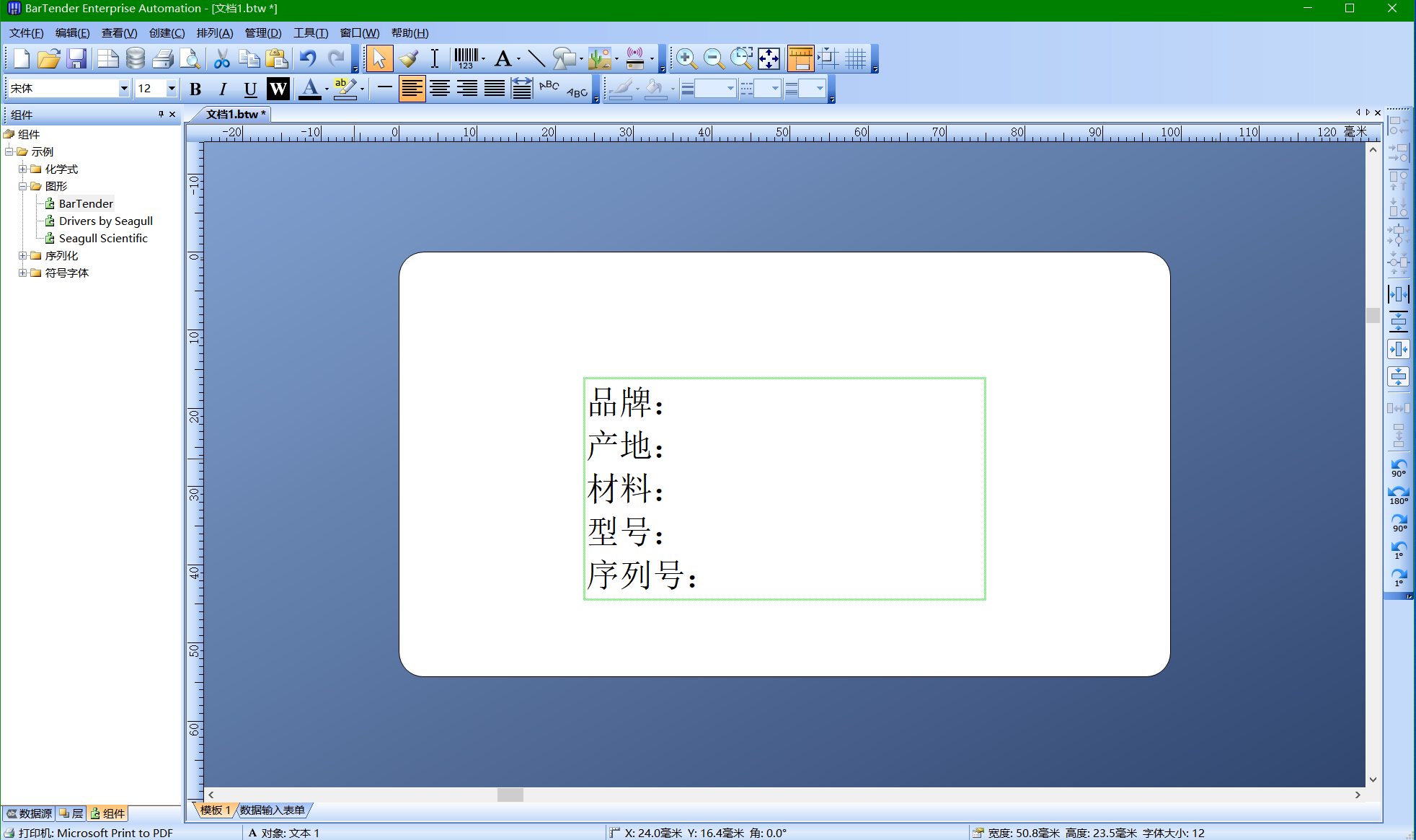
Task: Click the undo button
Action: pos(307,58)
